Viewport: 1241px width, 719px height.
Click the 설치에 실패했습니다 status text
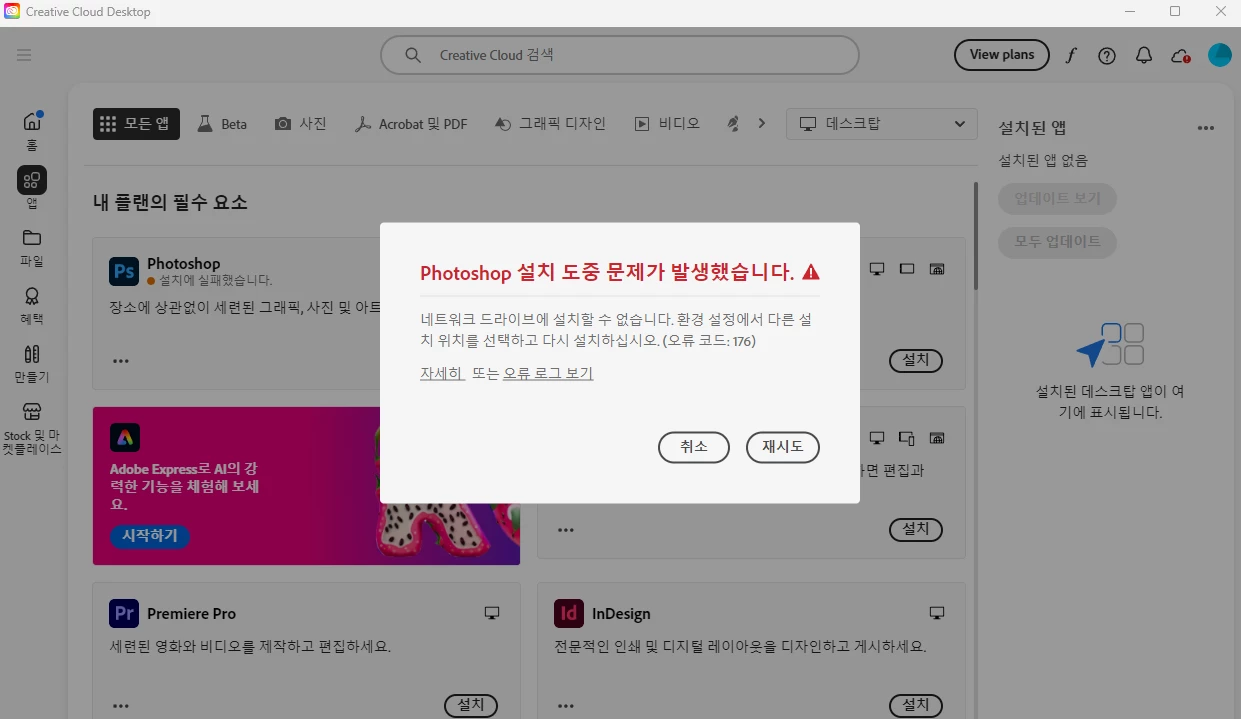[215, 281]
